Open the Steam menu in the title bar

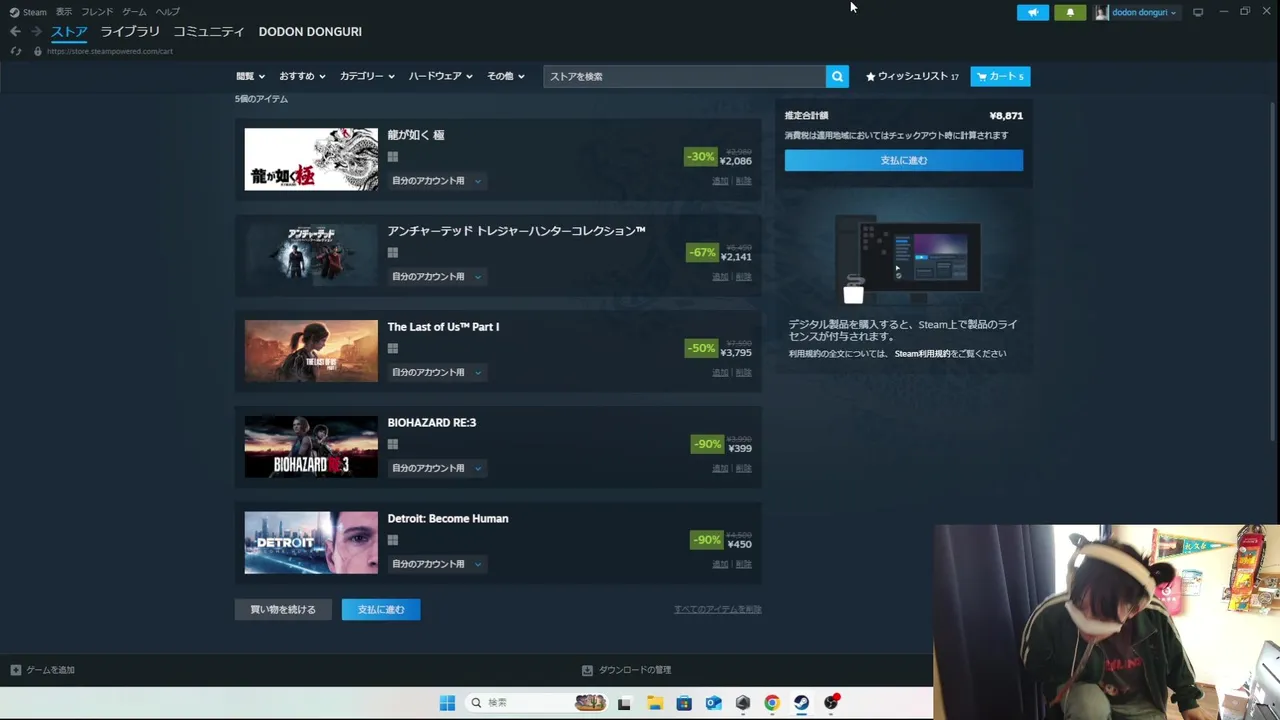click(28, 12)
